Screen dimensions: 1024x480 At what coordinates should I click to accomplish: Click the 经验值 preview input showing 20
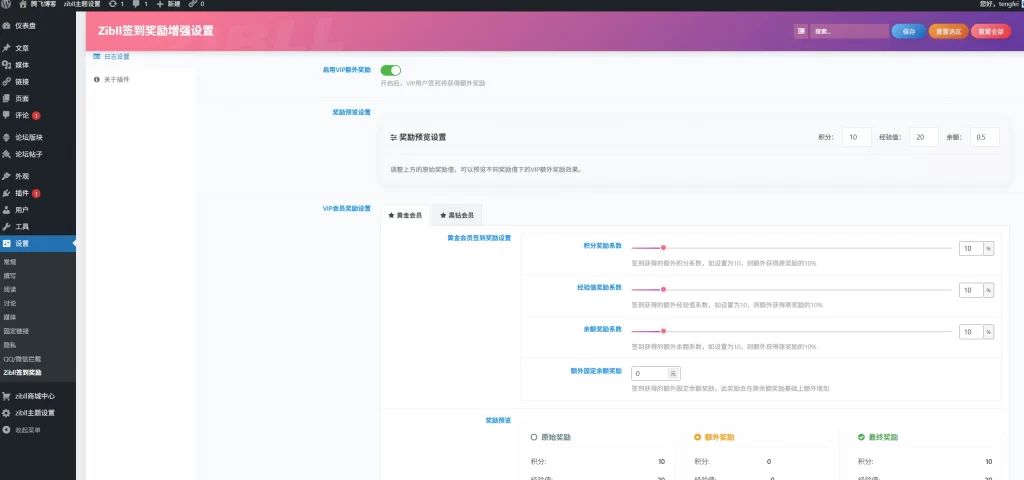click(923, 137)
